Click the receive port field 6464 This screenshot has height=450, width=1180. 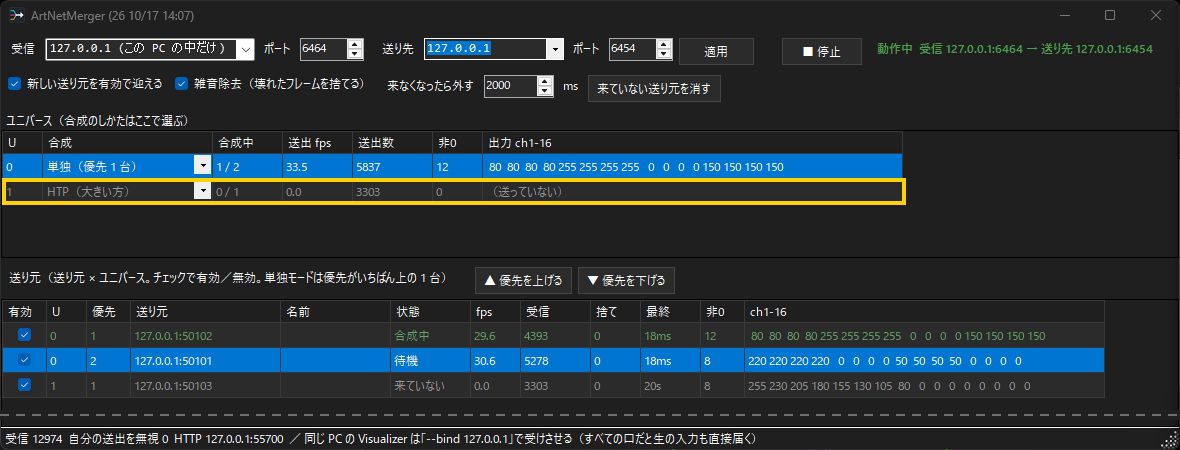(324, 50)
